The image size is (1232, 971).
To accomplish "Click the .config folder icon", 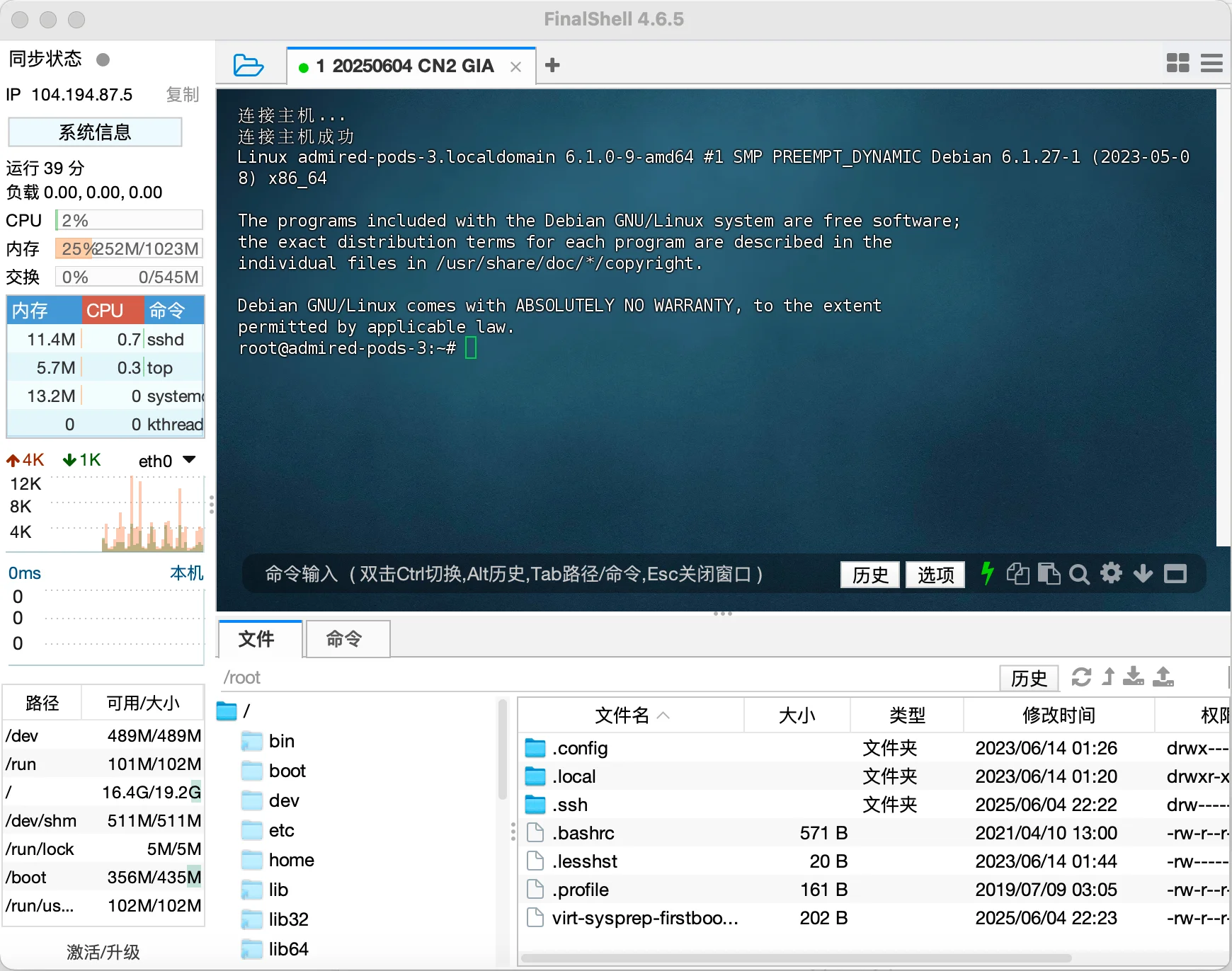I will coord(535,747).
